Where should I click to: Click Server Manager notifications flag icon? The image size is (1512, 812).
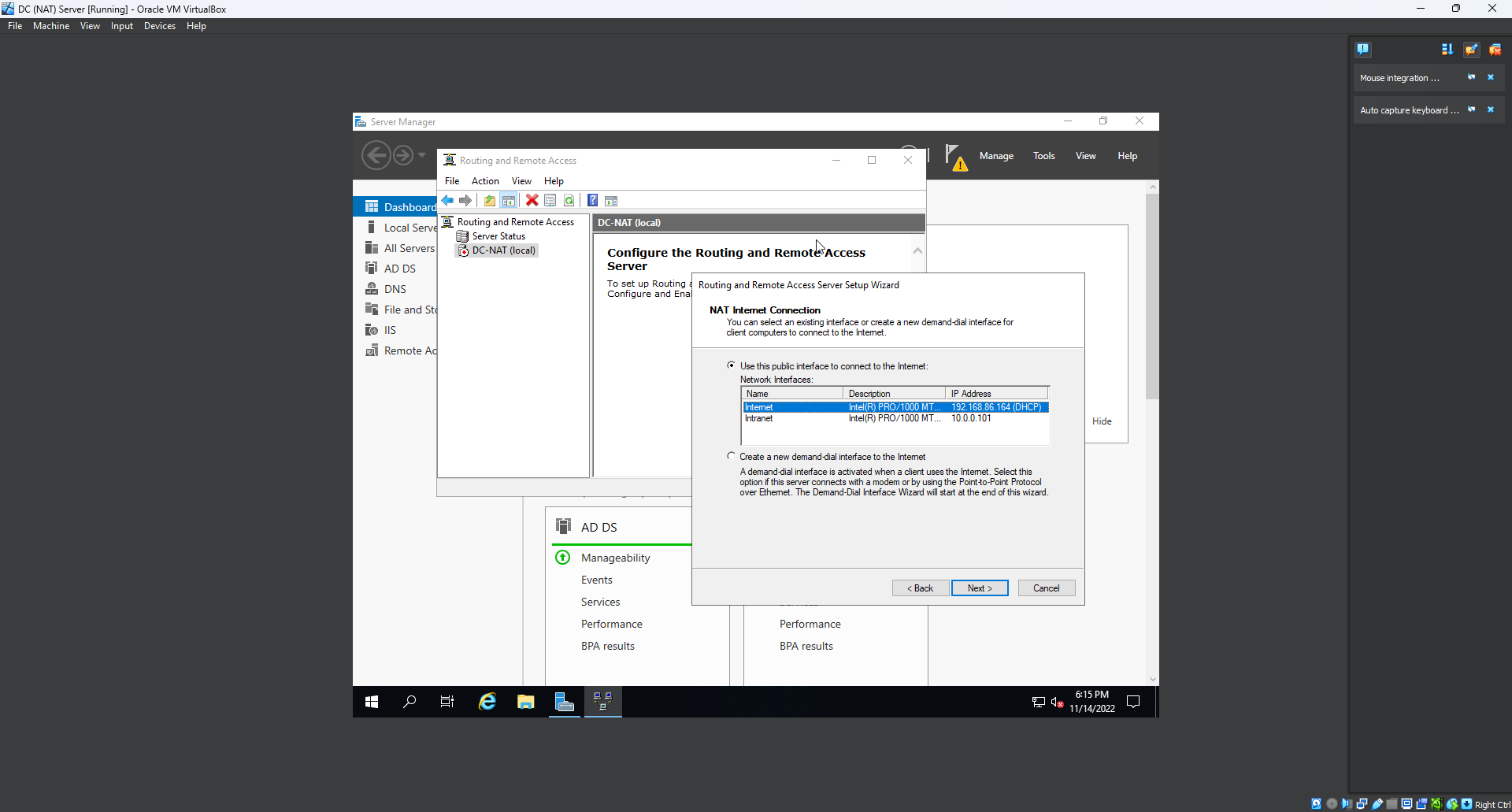(955, 157)
